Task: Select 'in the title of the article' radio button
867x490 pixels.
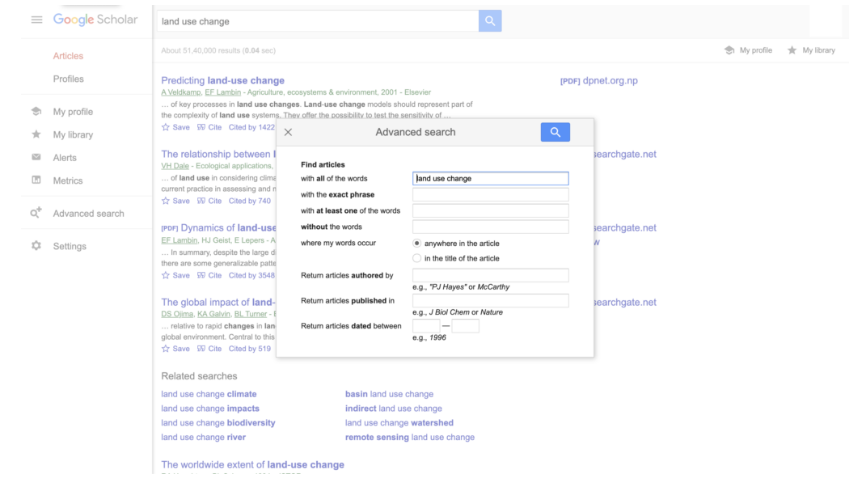Action: [417, 258]
